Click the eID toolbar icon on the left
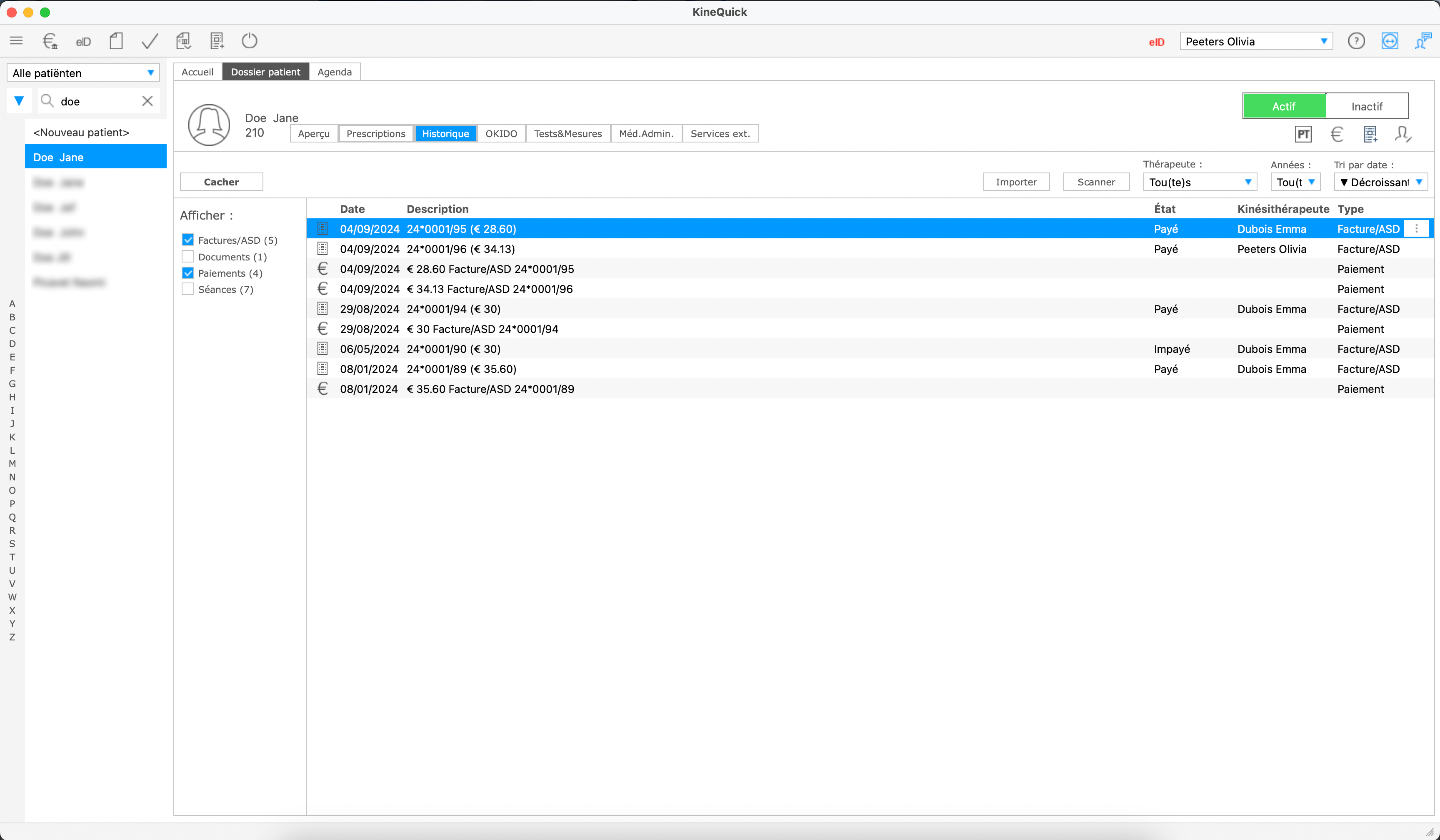The width and height of the screenshot is (1440, 840). coord(83,42)
